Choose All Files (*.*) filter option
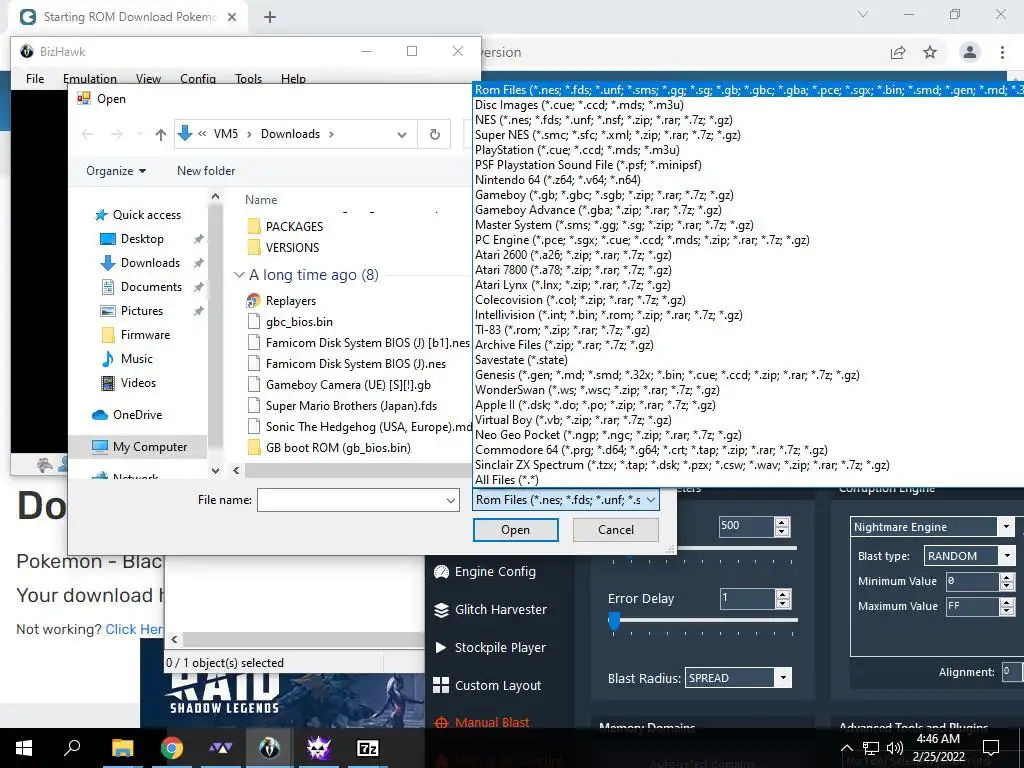This screenshot has height=768, width=1024. [x=507, y=480]
